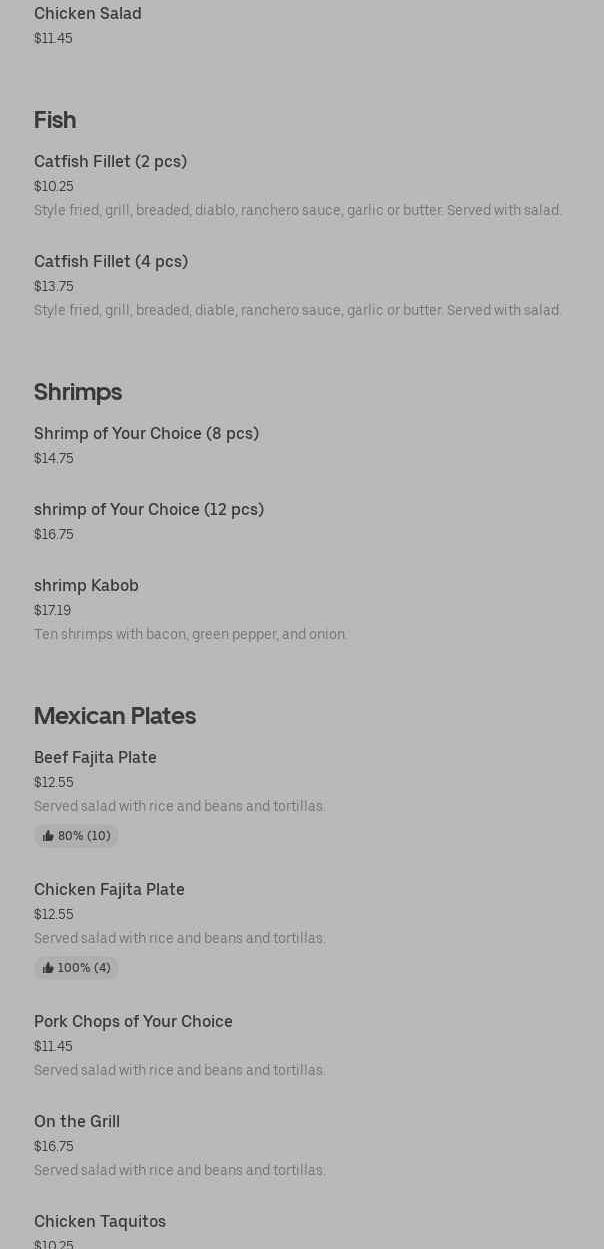604x1249 pixels.
Task: Click the 100% (4) rating badge
Action: (76, 968)
